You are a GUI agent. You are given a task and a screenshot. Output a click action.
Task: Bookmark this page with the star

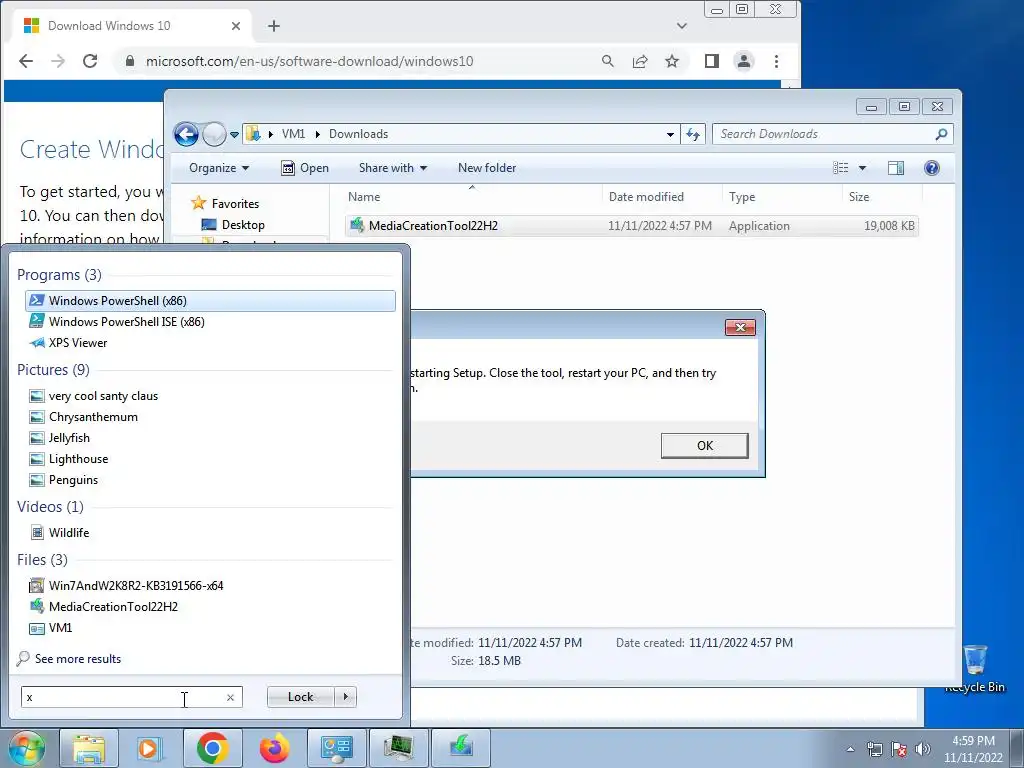(x=672, y=61)
